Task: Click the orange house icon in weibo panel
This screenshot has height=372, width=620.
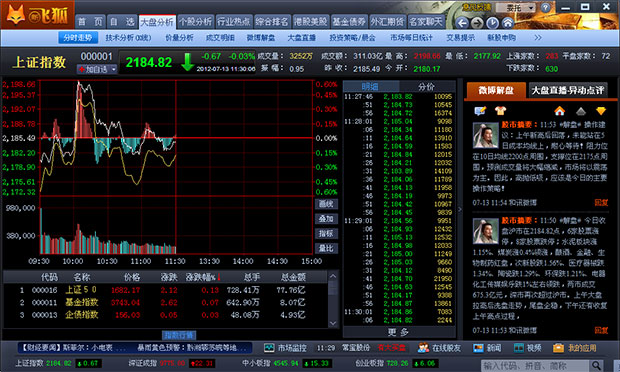Action: (x=560, y=111)
